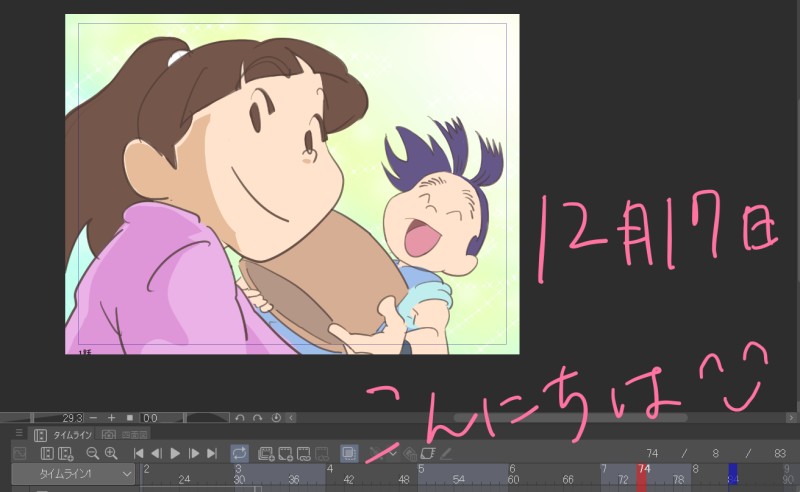The width and height of the screenshot is (800, 492).
Task: Zoom in the timeline view
Action: click(x=111, y=453)
